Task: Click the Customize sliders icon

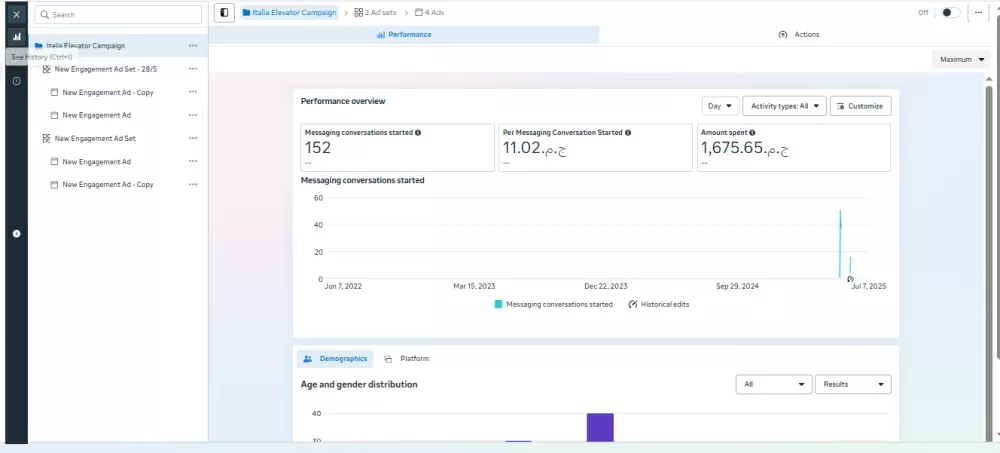Action: pyautogui.click(x=841, y=106)
